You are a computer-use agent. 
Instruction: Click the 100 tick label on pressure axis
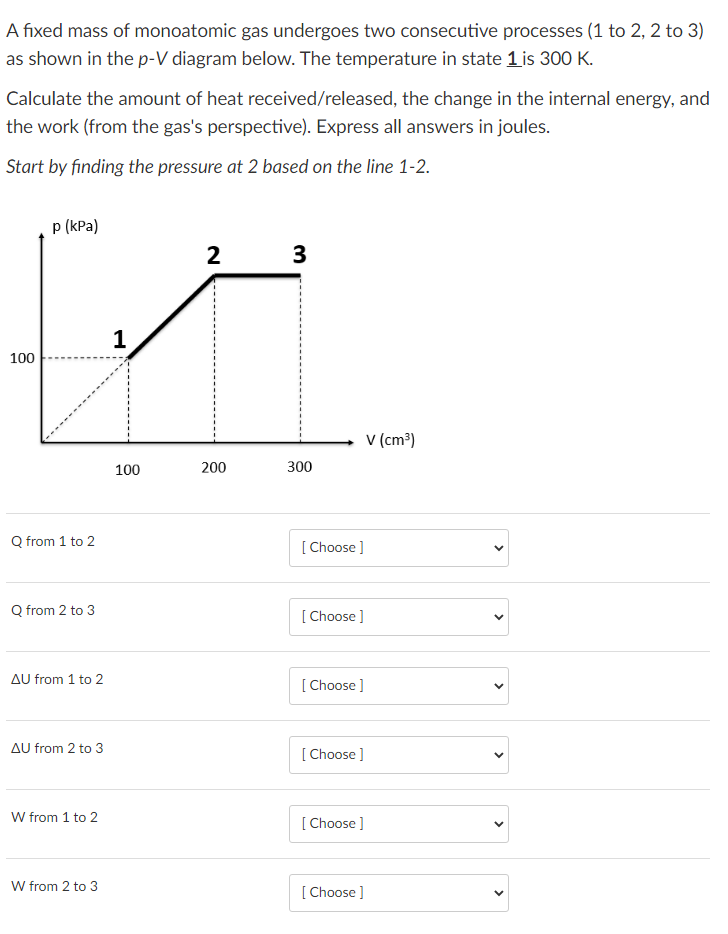[22, 358]
